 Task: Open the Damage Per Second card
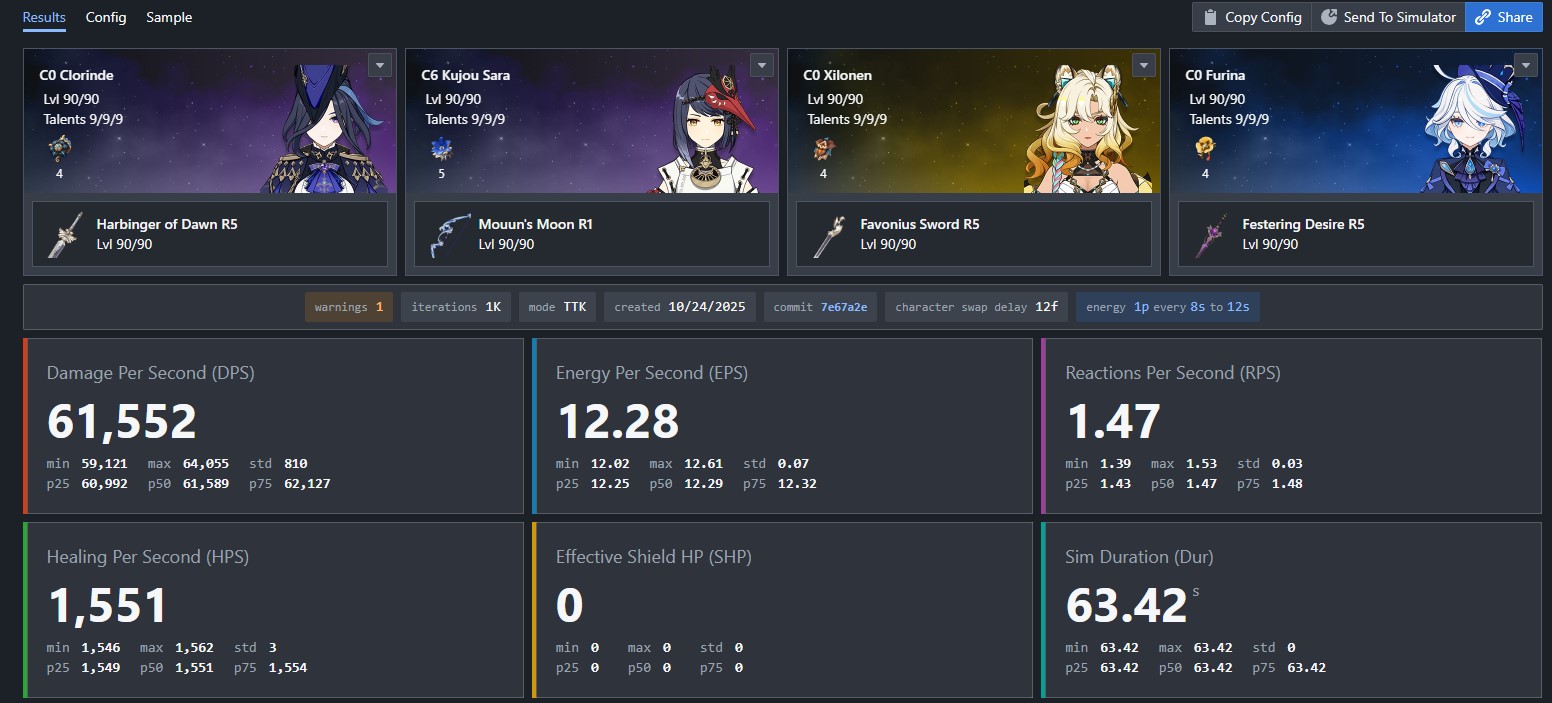273,426
